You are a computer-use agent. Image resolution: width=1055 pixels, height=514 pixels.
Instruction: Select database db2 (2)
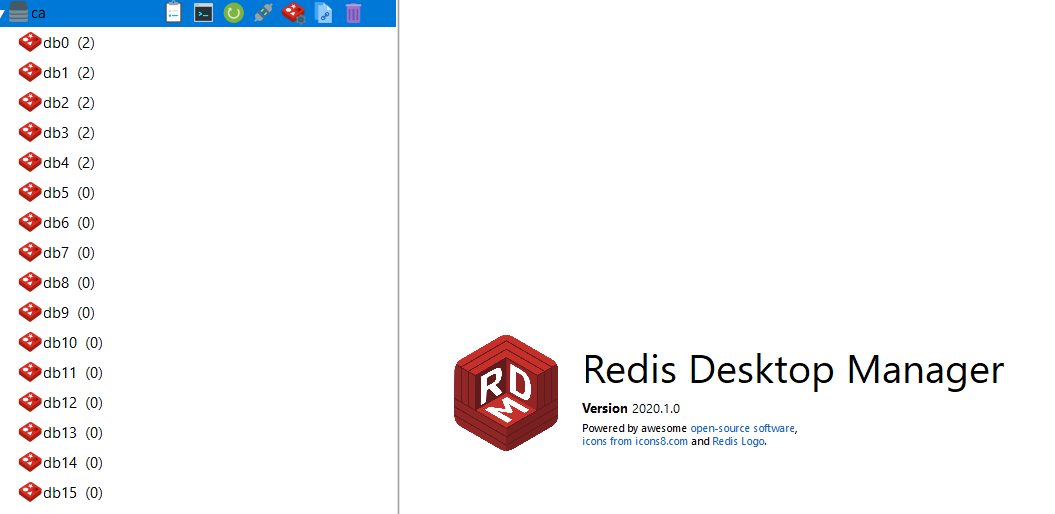pyautogui.click(x=69, y=103)
